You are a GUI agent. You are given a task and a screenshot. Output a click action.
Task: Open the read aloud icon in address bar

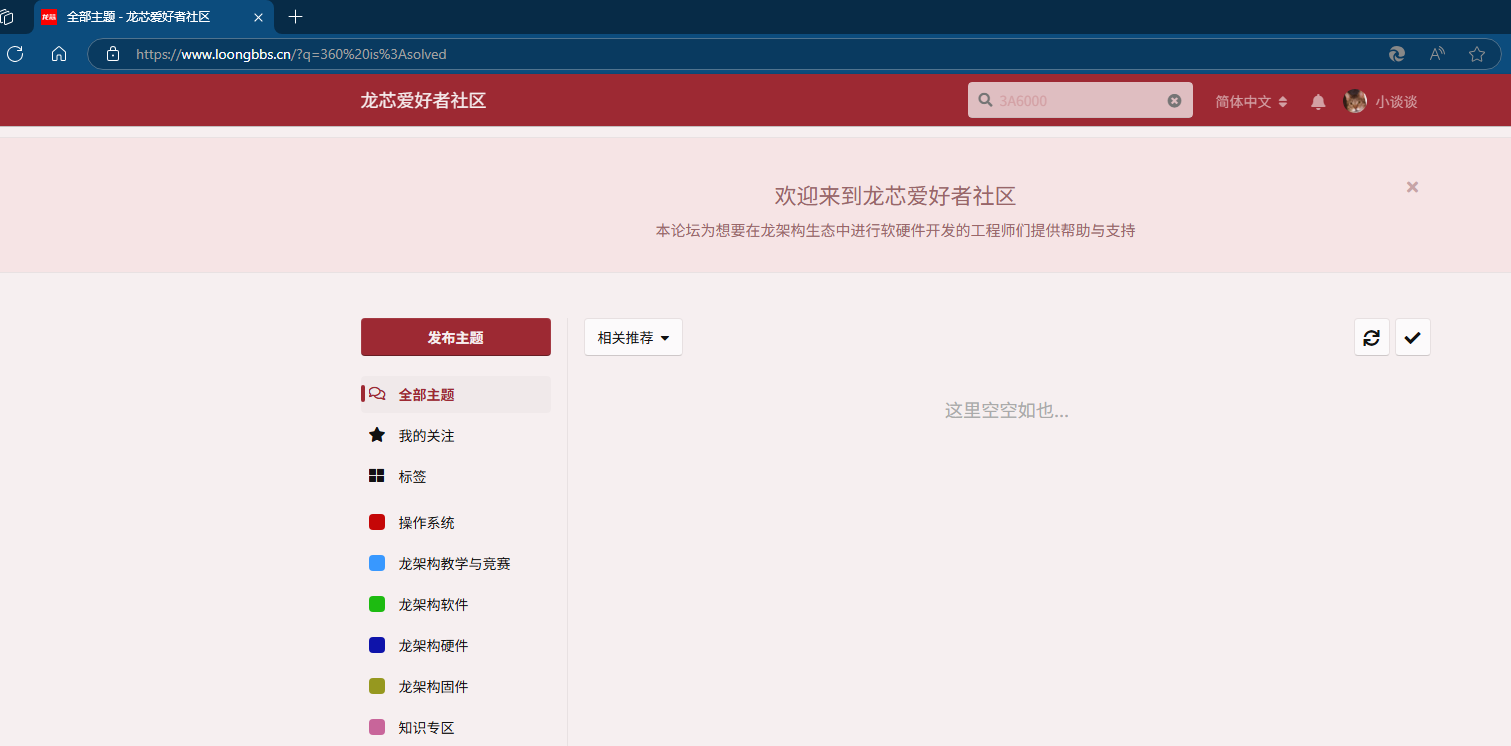coord(1437,54)
